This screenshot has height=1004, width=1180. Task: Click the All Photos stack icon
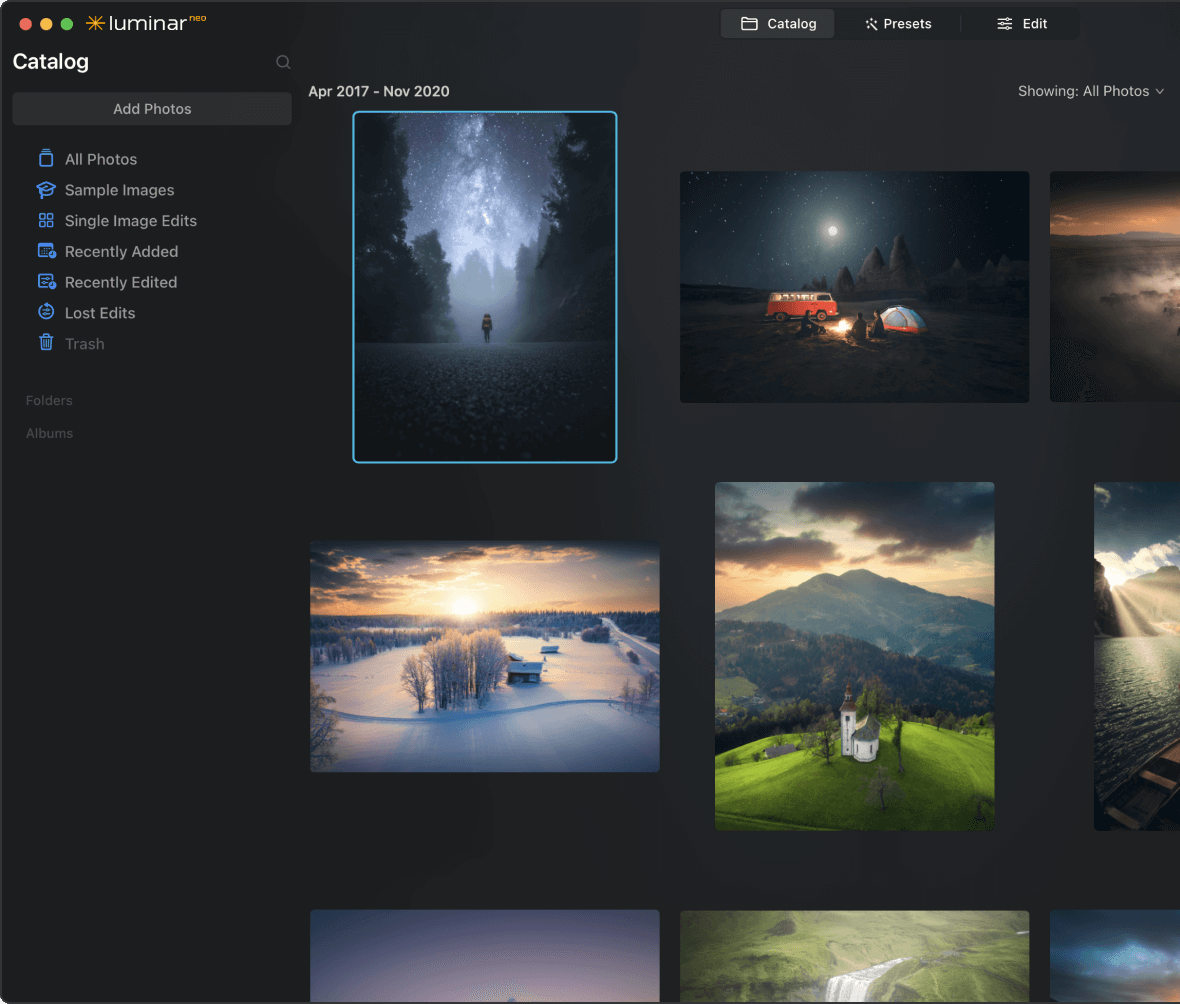[x=46, y=159]
